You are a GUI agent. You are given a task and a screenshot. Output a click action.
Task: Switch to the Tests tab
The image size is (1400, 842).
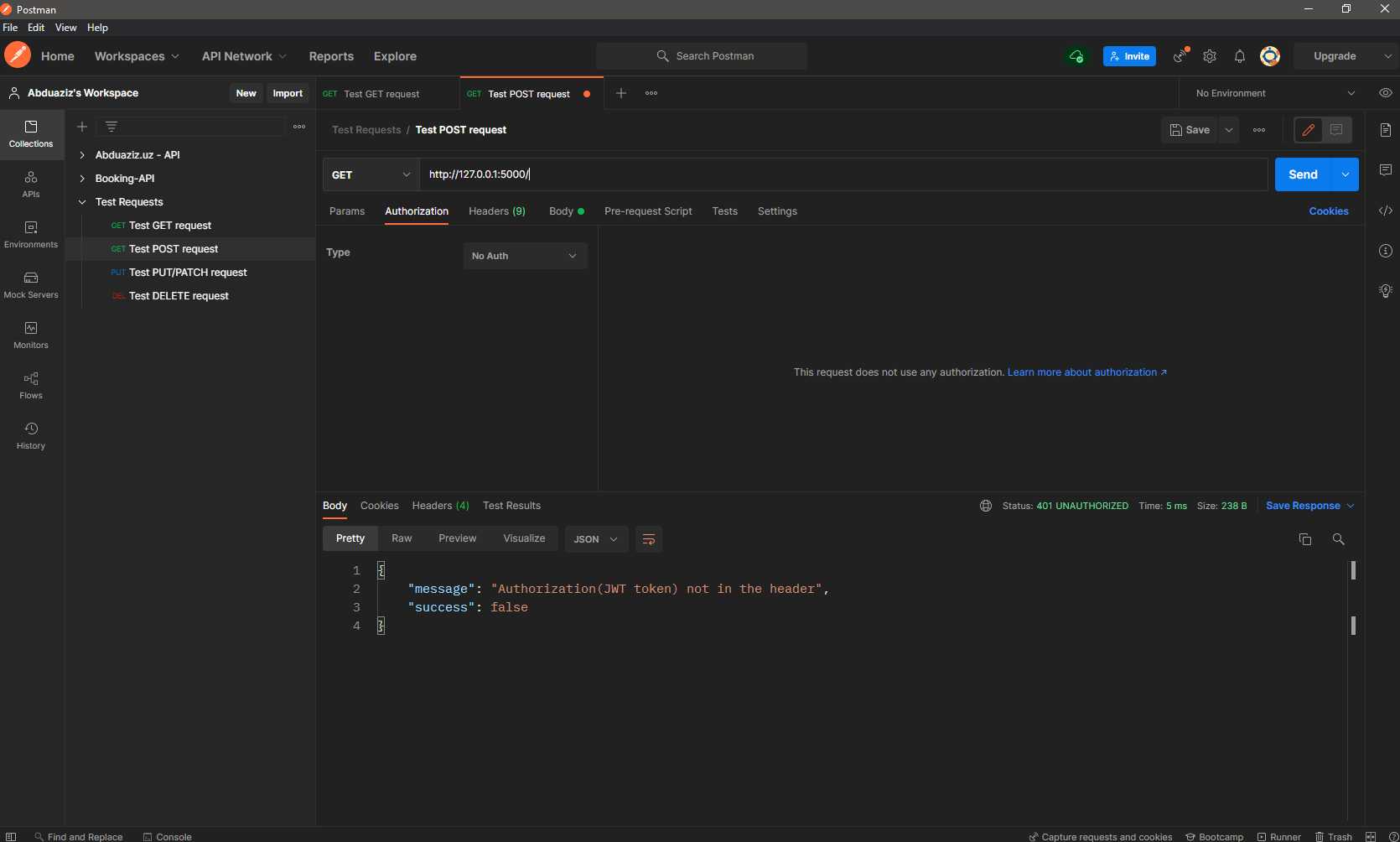pos(725,211)
